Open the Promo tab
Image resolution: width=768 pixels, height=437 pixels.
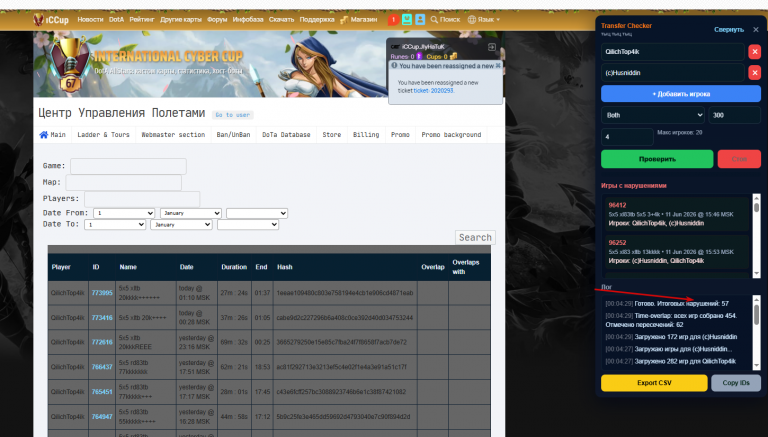pyautogui.click(x=400, y=135)
